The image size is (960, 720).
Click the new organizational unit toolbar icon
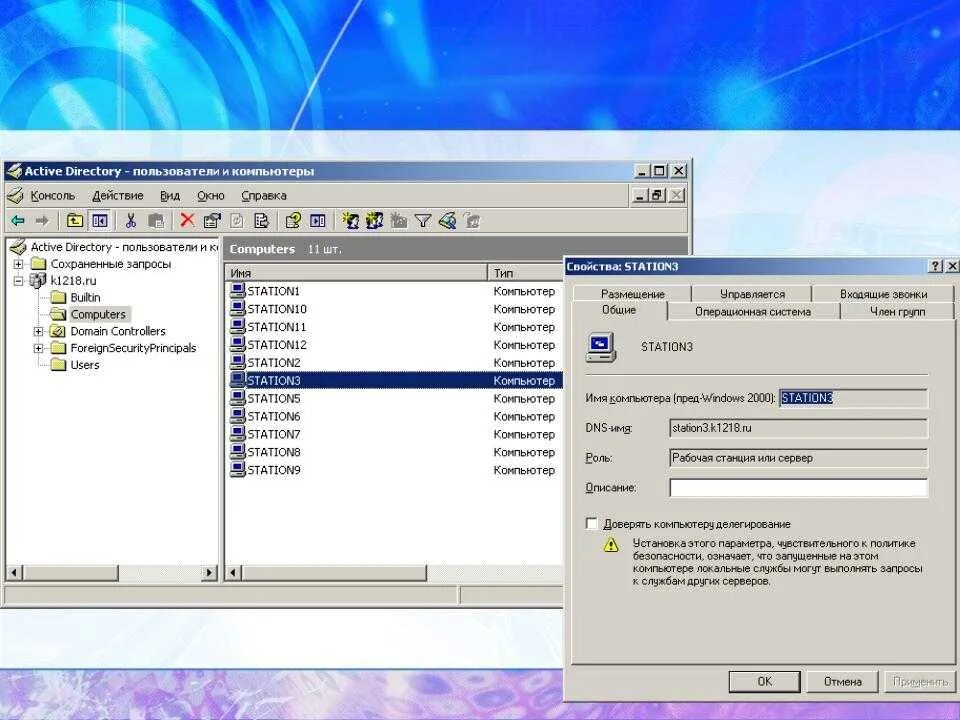pos(399,220)
